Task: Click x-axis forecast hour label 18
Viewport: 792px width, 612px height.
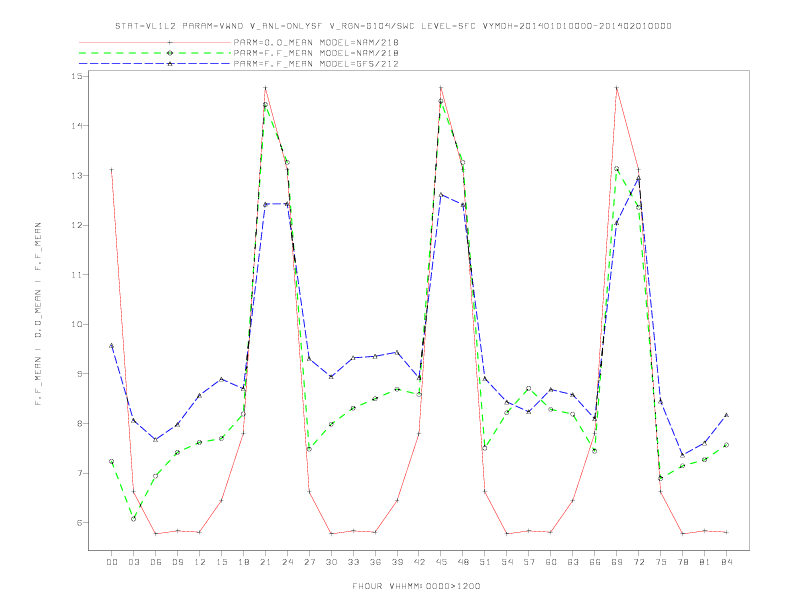Action: pos(243,562)
